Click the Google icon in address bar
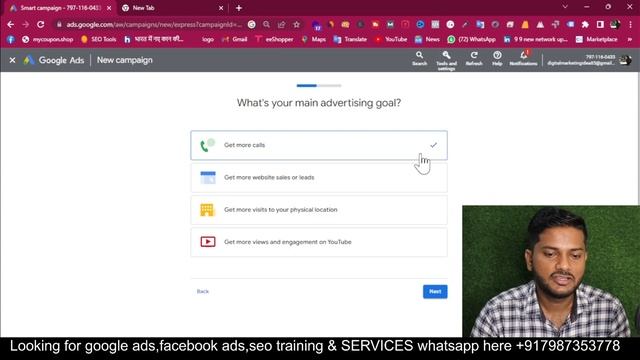The width and height of the screenshot is (640, 360). 252,24
